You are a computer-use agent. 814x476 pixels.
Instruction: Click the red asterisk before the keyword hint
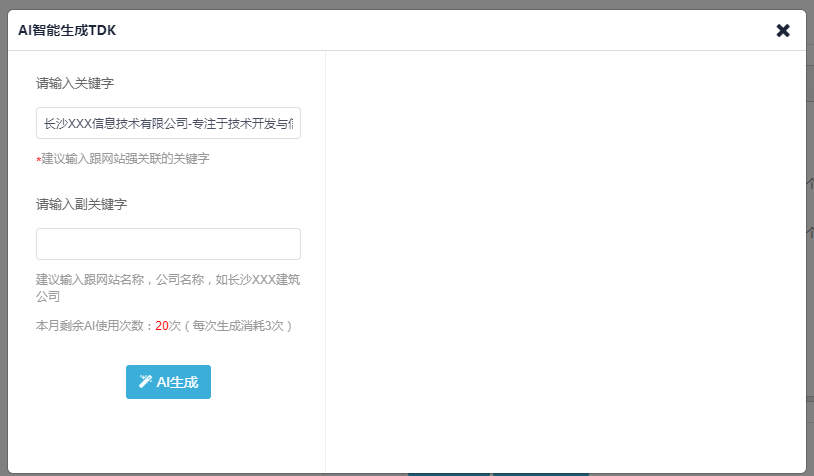click(x=38, y=160)
